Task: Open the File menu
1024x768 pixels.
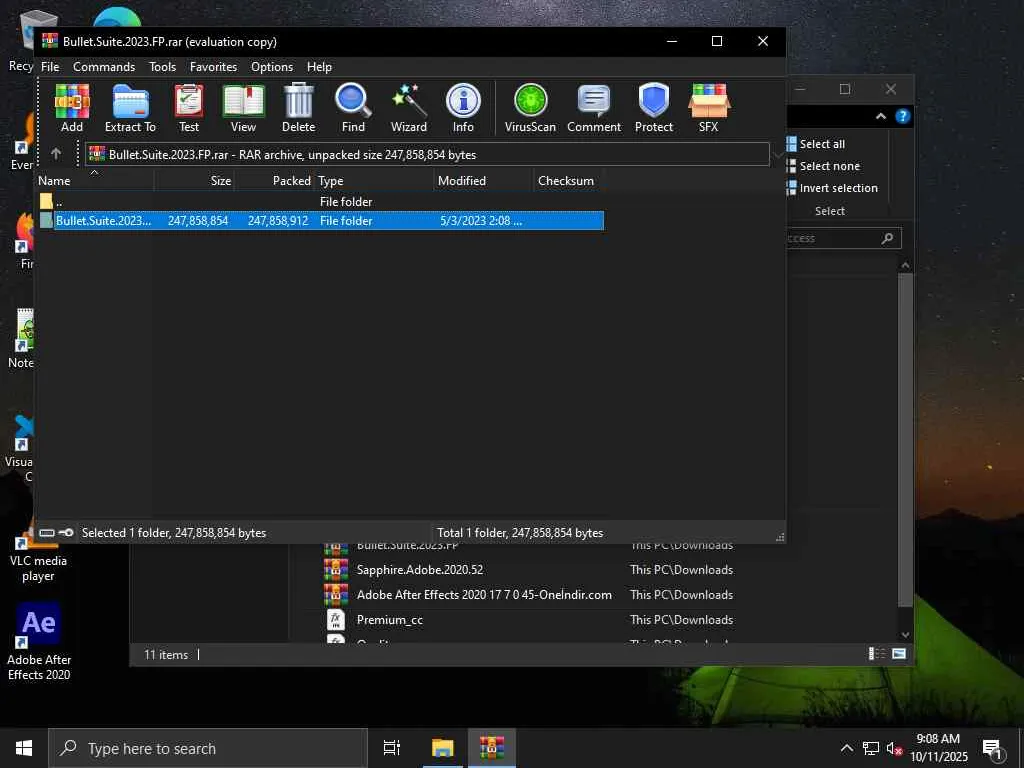Action: [x=50, y=67]
